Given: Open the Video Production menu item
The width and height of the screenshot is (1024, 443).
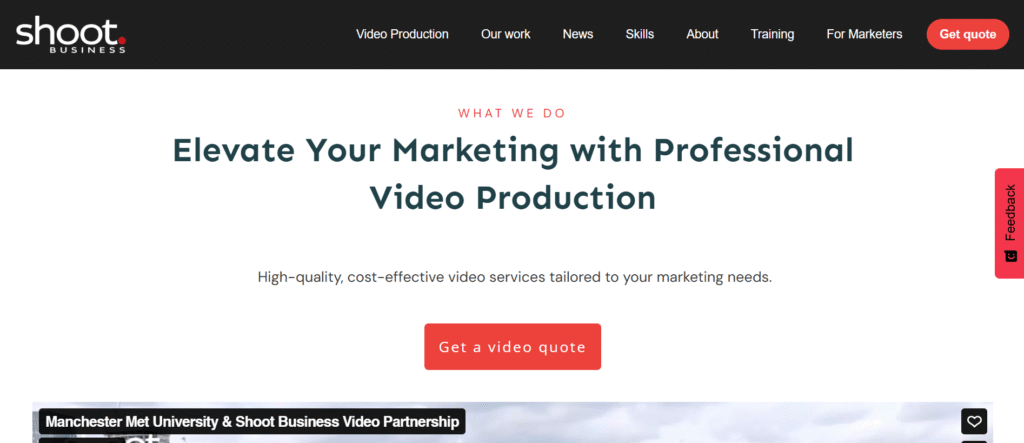Looking at the screenshot, I should 402,34.
